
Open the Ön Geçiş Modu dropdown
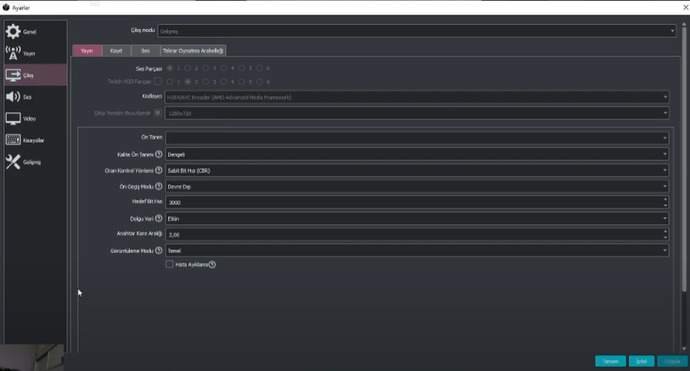[417, 187]
